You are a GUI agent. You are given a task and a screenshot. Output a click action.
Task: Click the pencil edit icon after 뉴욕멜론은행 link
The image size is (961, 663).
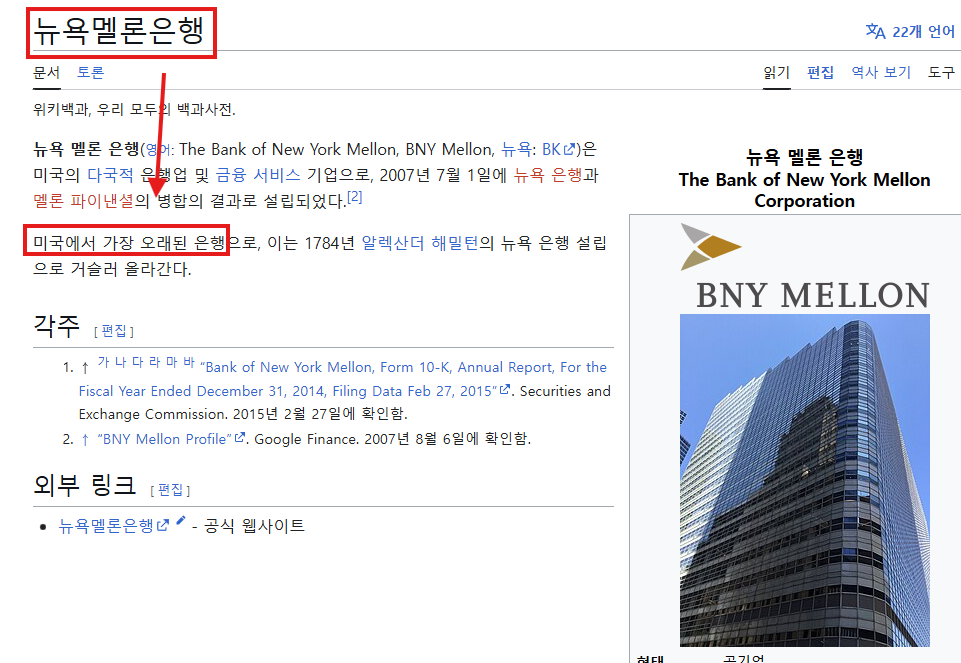[180, 521]
